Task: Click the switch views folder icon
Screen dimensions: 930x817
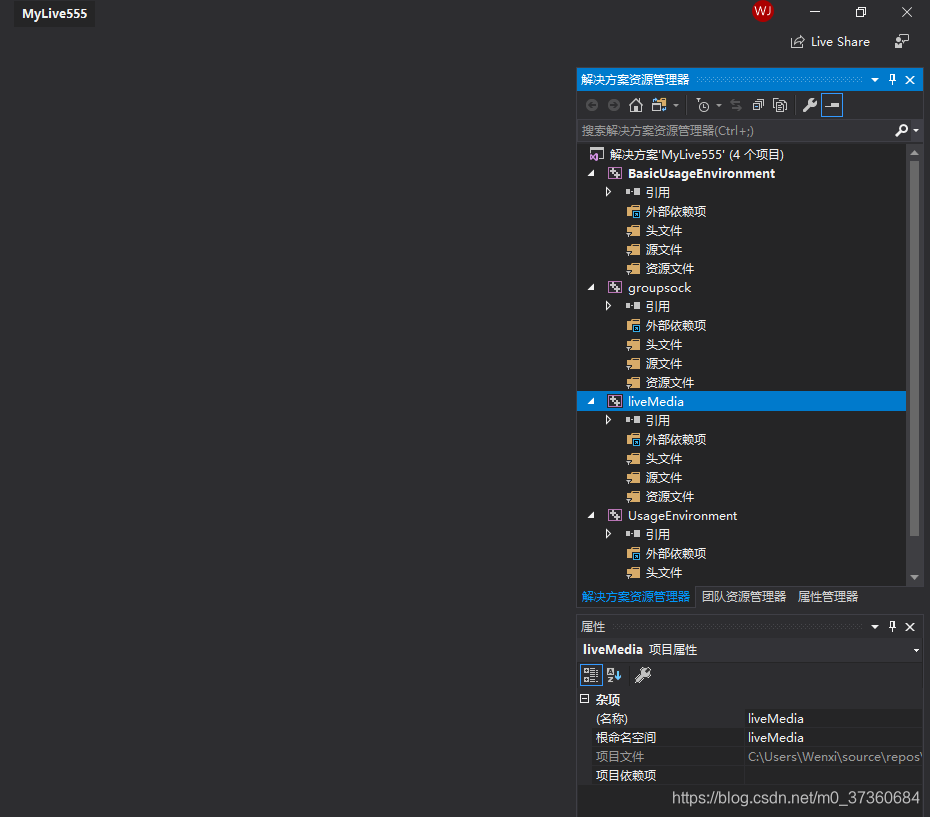Action: [659, 106]
